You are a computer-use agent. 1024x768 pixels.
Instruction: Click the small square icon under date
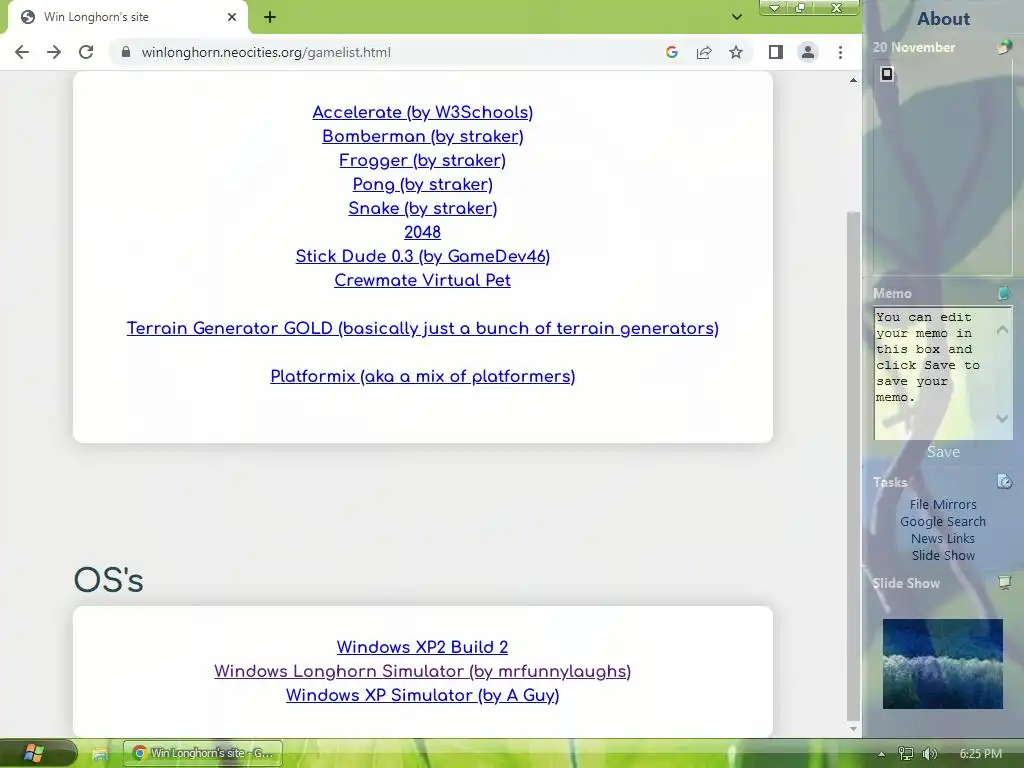[x=886, y=74]
